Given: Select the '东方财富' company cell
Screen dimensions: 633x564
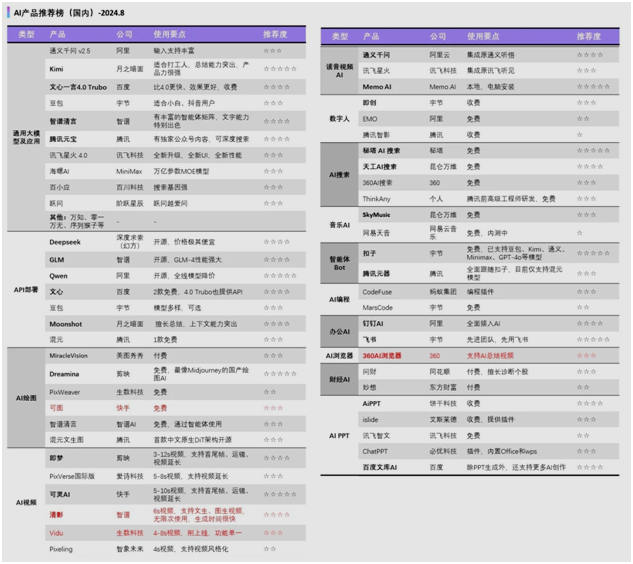Looking at the screenshot, I should coord(443,388).
